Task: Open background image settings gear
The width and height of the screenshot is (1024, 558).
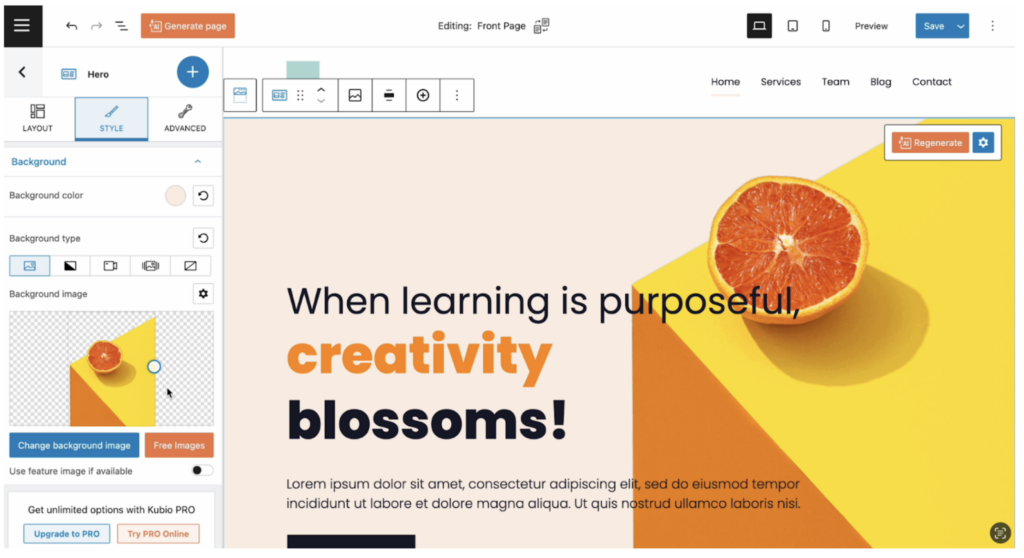Action: click(203, 294)
